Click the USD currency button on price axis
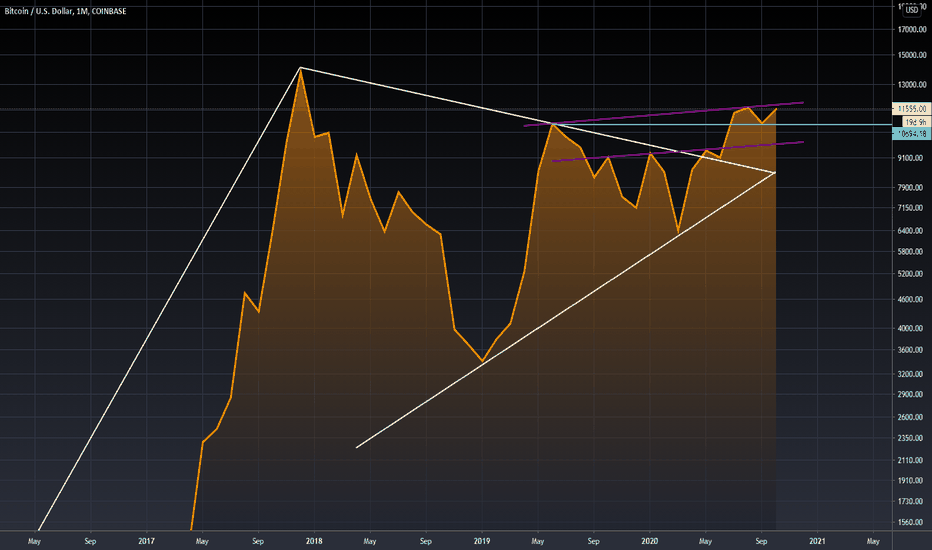932x550 pixels. (x=912, y=10)
